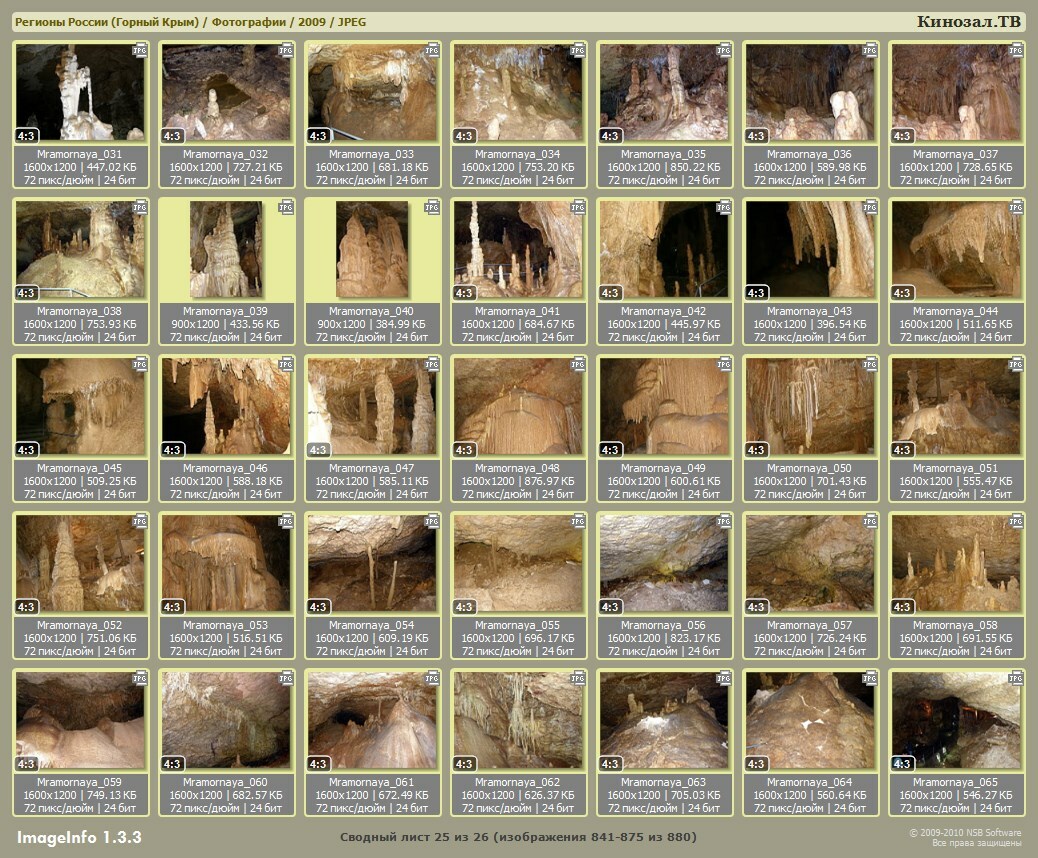
Task: Open the Mramornaya_054 thumbnail image
Action: pyautogui.click(x=372, y=563)
